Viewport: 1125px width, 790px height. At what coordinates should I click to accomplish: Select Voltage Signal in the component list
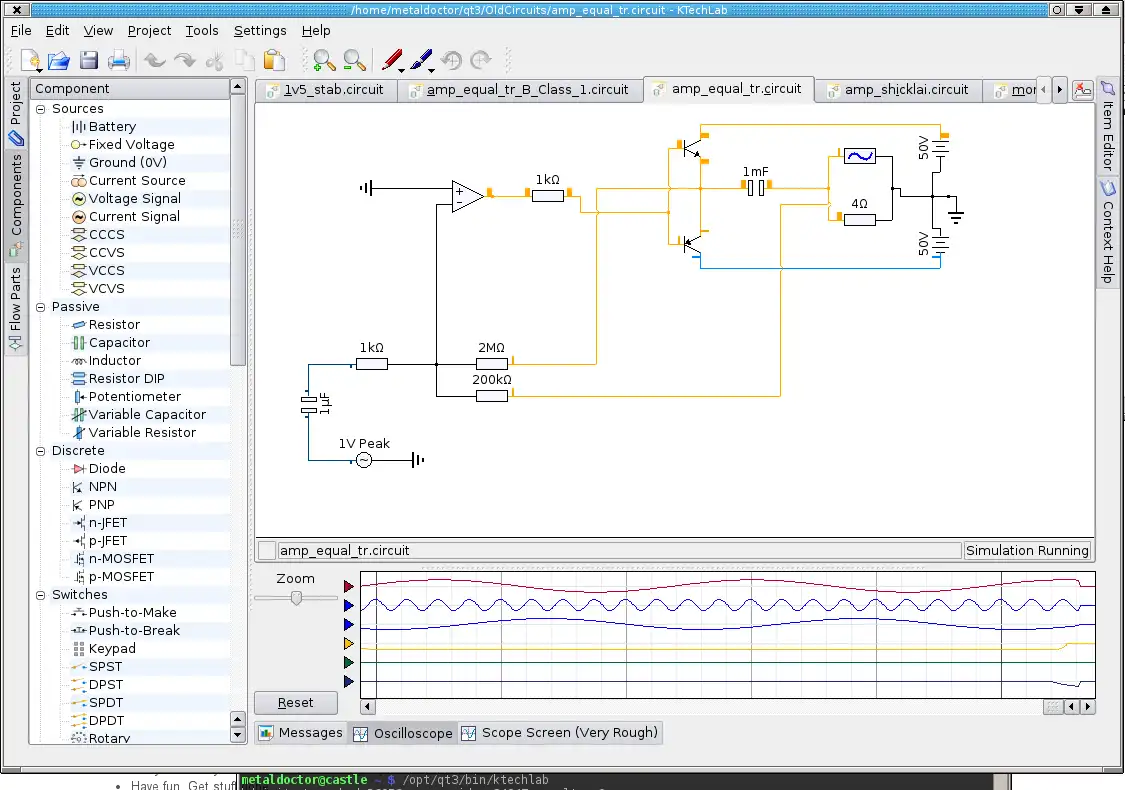[134, 199]
